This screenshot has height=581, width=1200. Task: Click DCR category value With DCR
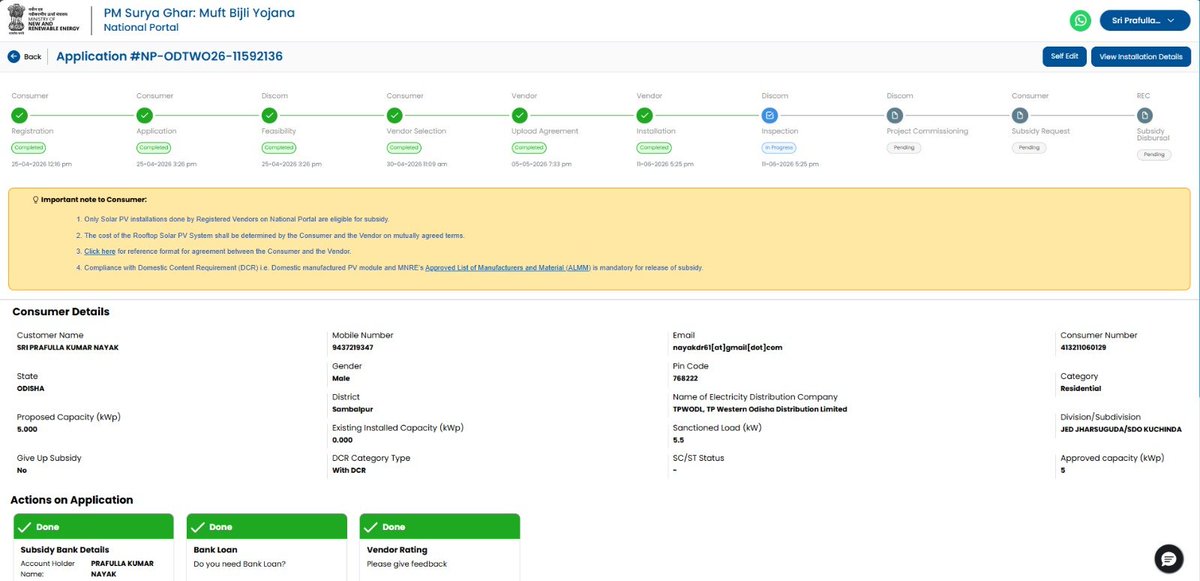click(349, 470)
